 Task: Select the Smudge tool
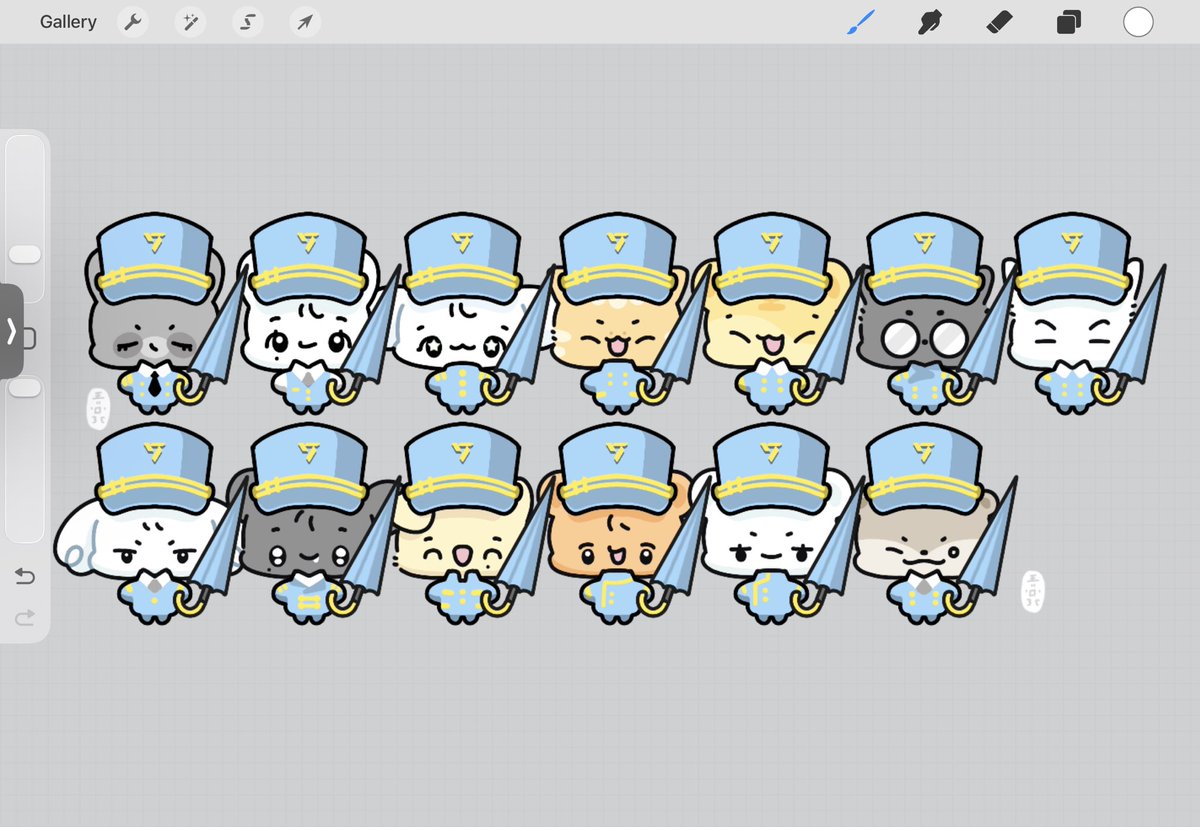[930, 22]
